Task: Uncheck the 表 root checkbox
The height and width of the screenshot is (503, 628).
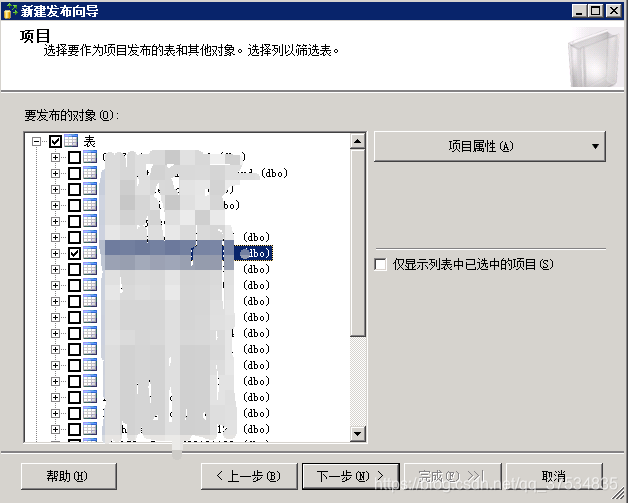Action: click(55, 141)
